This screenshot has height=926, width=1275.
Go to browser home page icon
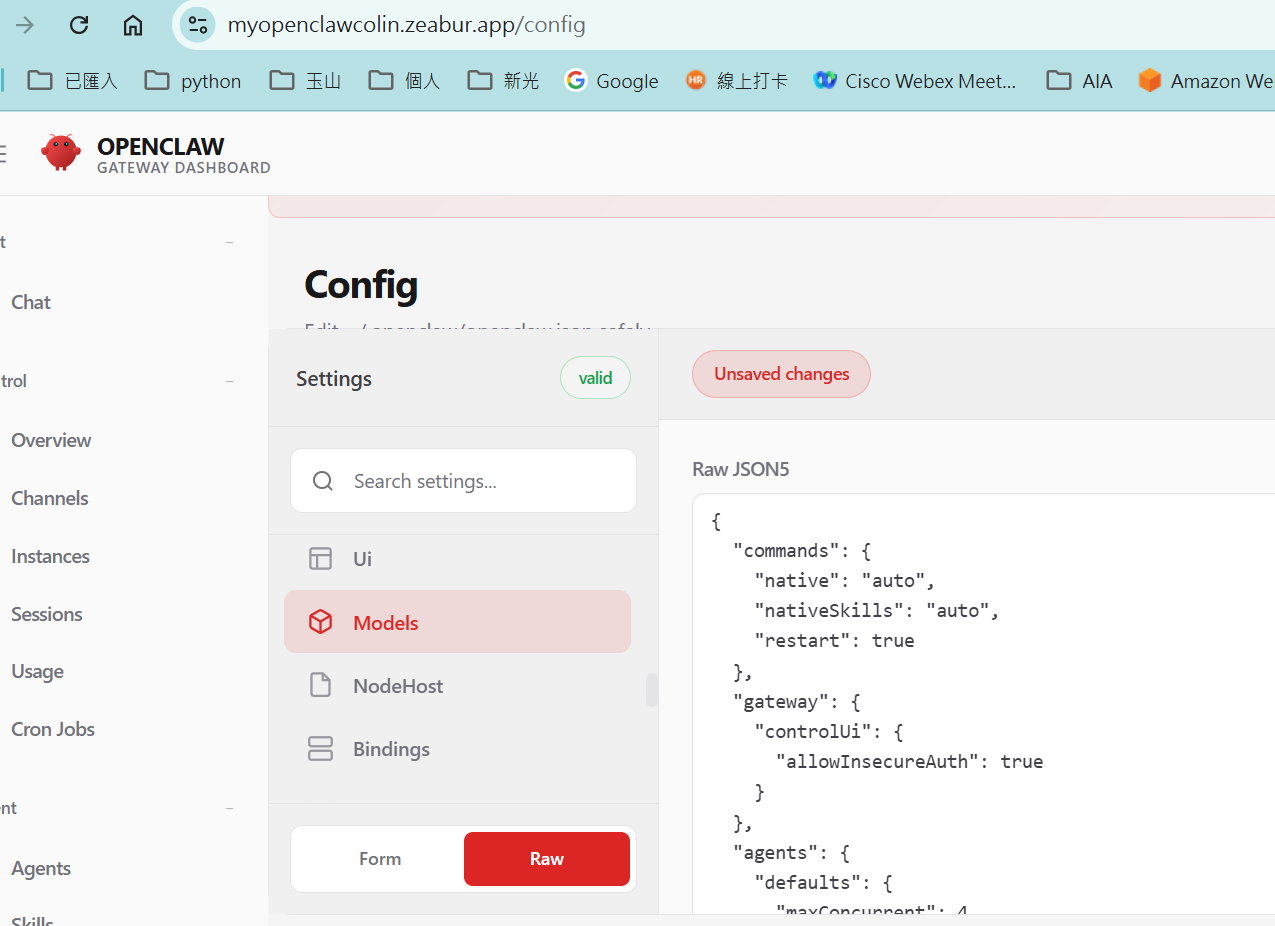pyautogui.click(x=133, y=25)
